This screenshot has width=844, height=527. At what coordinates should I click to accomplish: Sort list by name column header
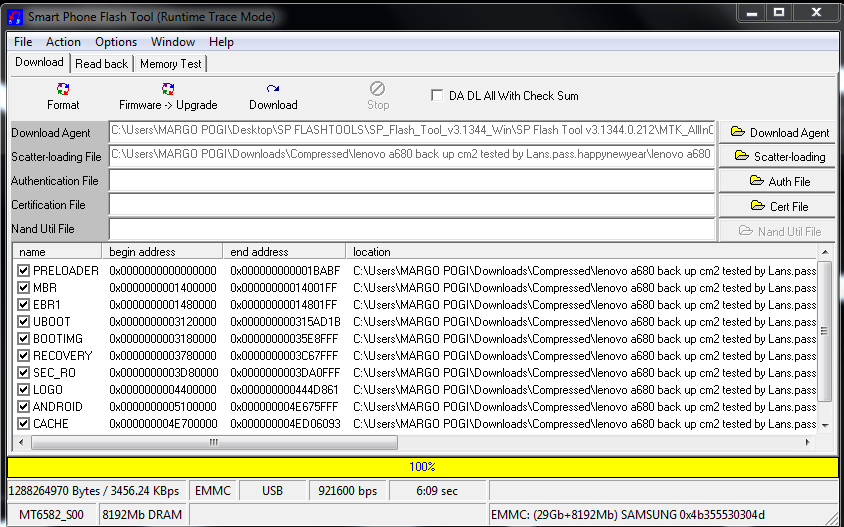(x=58, y=252)
